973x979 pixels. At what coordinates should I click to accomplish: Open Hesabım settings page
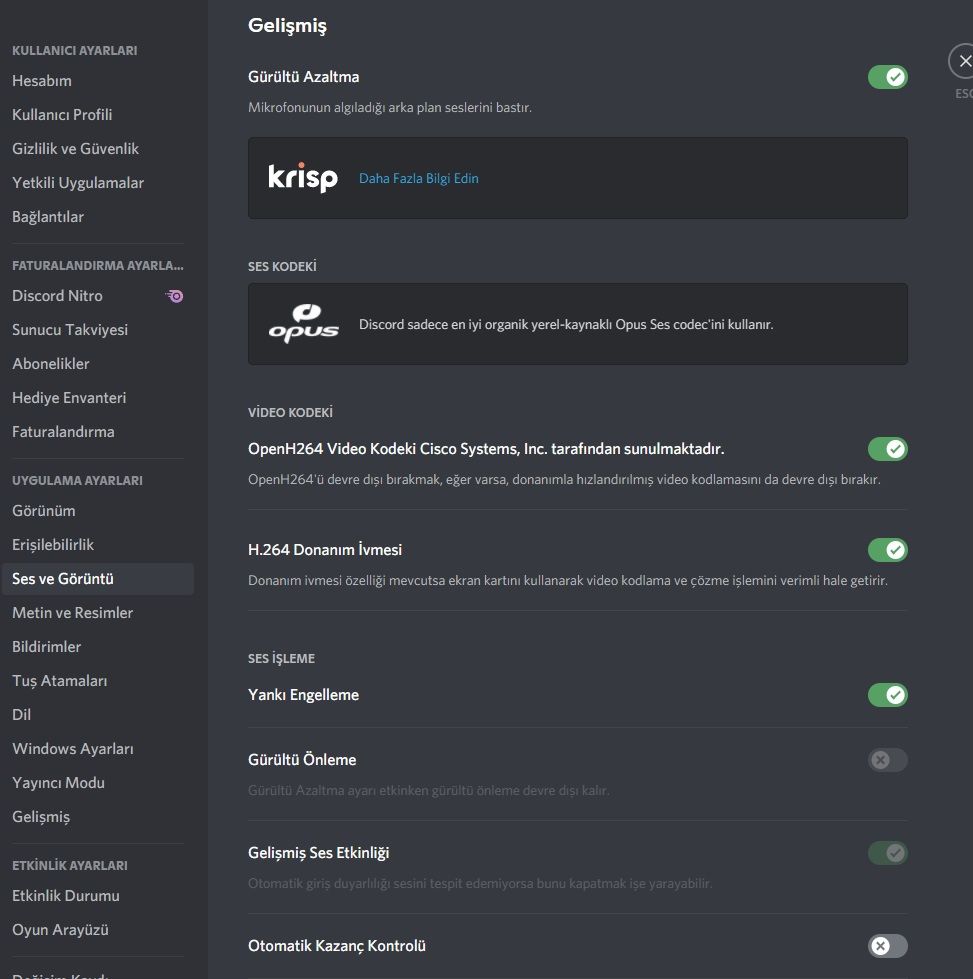tap(42, 81)
